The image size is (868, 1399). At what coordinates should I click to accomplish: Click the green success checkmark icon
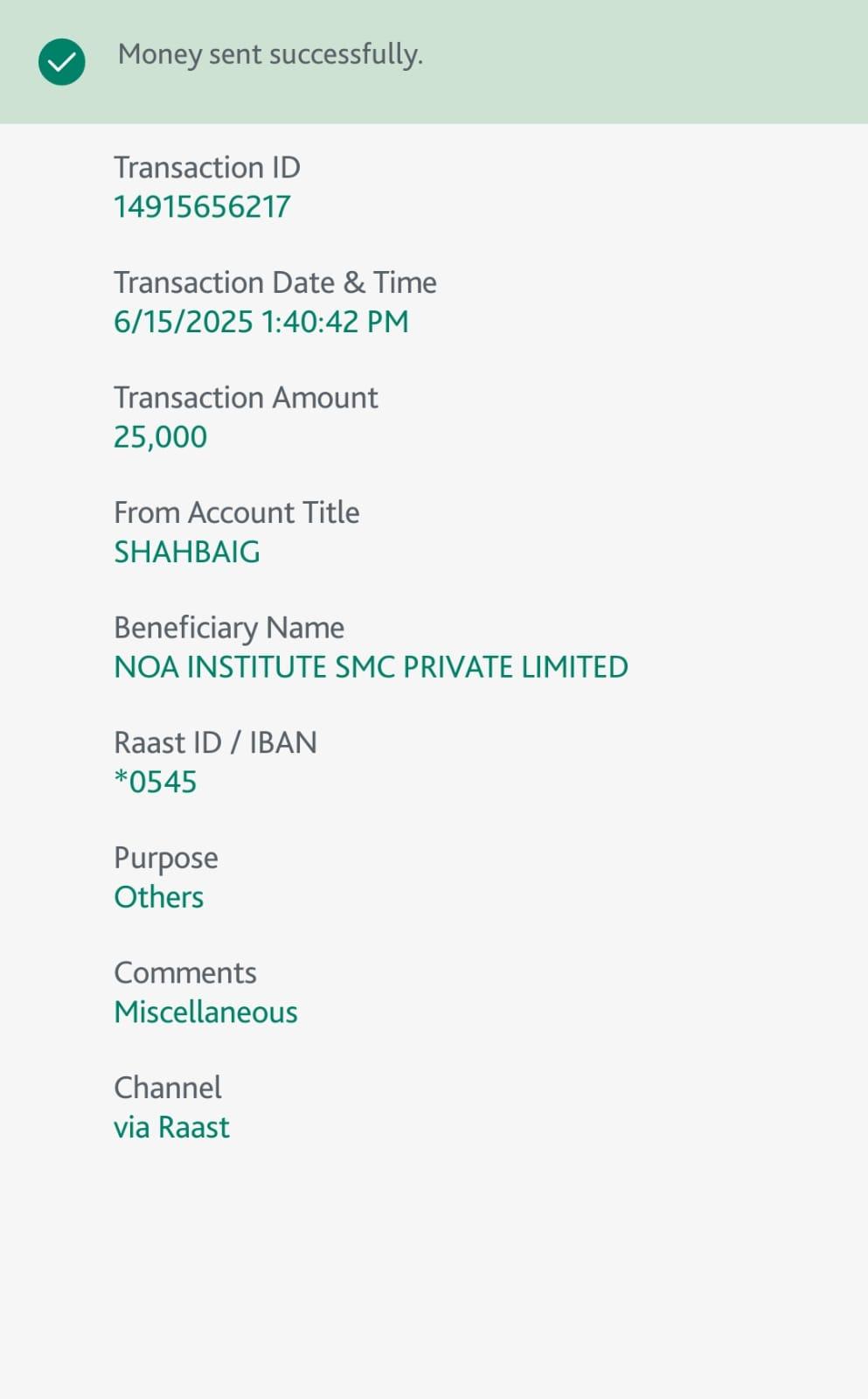pyautogui.click(x=61, y=62)
